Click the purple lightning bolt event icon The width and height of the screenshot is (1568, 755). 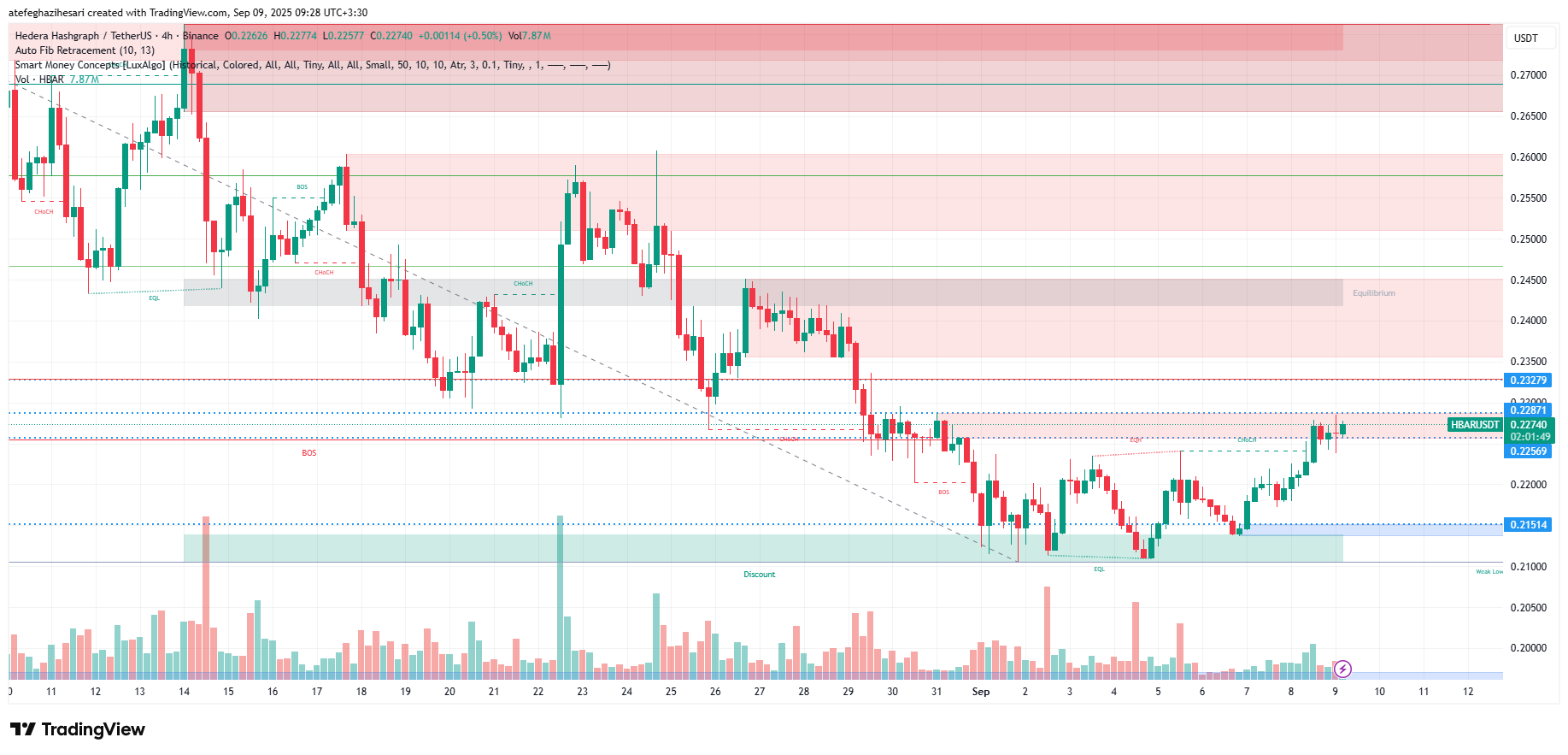pyautogui.click(x=1342, y=669)
